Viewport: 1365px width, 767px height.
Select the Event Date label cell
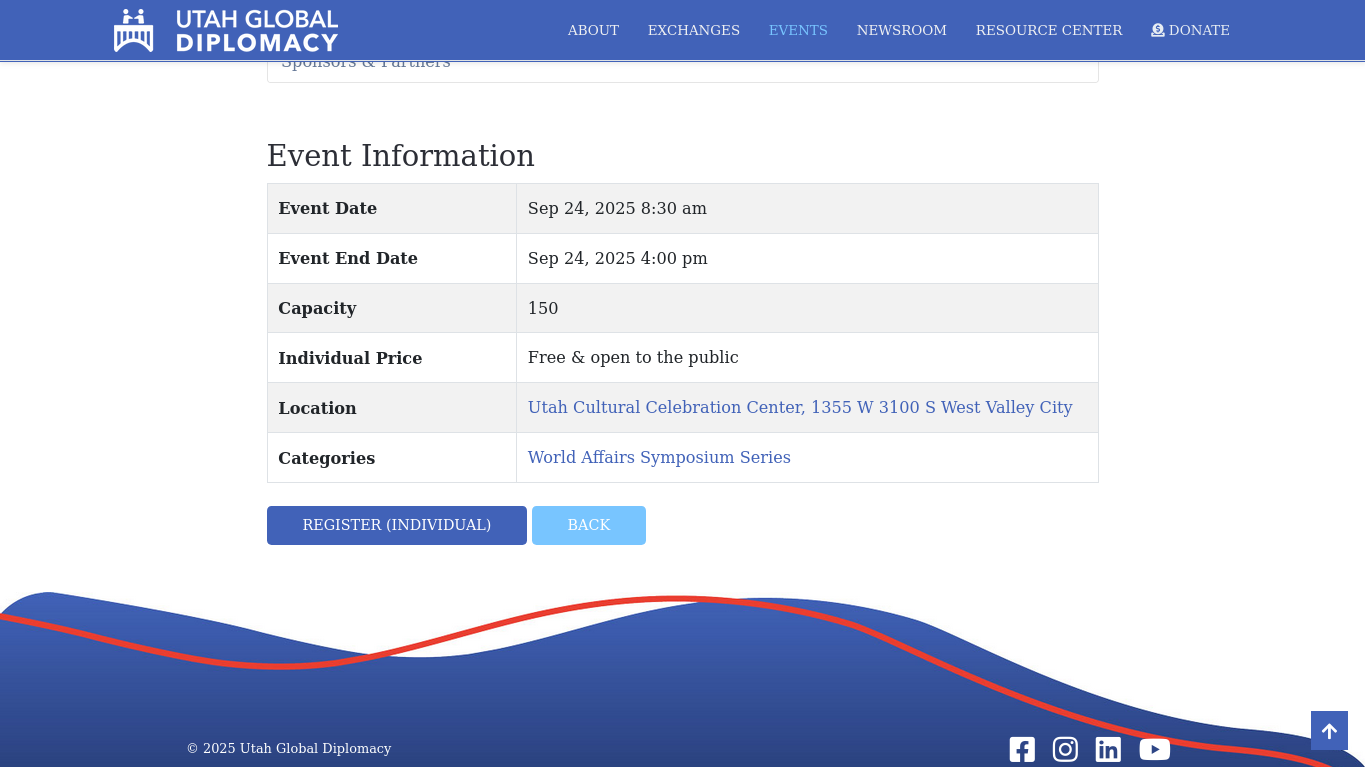[392, 209]
